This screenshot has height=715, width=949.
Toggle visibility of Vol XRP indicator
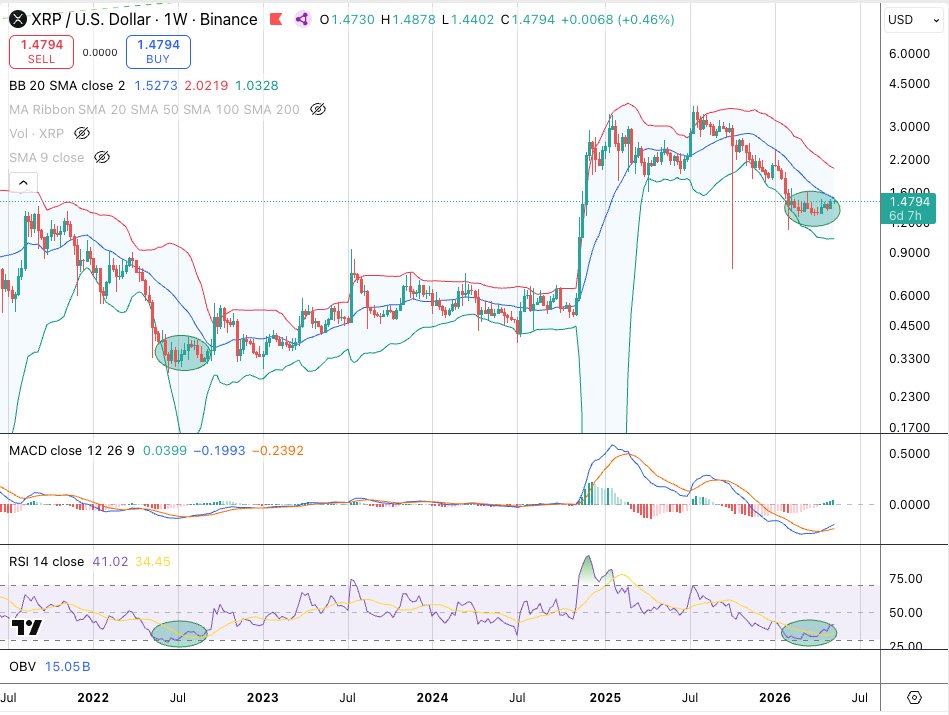pos(82,133)
